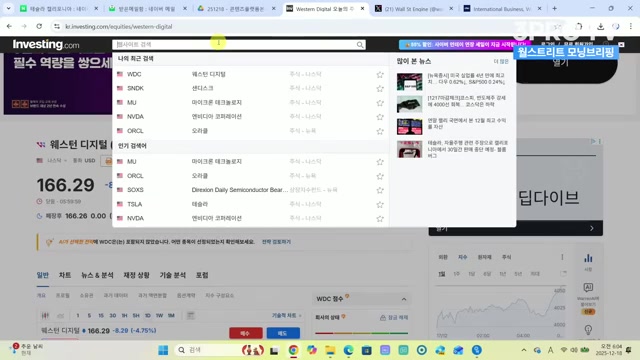The width and height of the screenshot is (640, 360).
Task: Open Wi-Fi network tray icon
Action: coord(564,350)
